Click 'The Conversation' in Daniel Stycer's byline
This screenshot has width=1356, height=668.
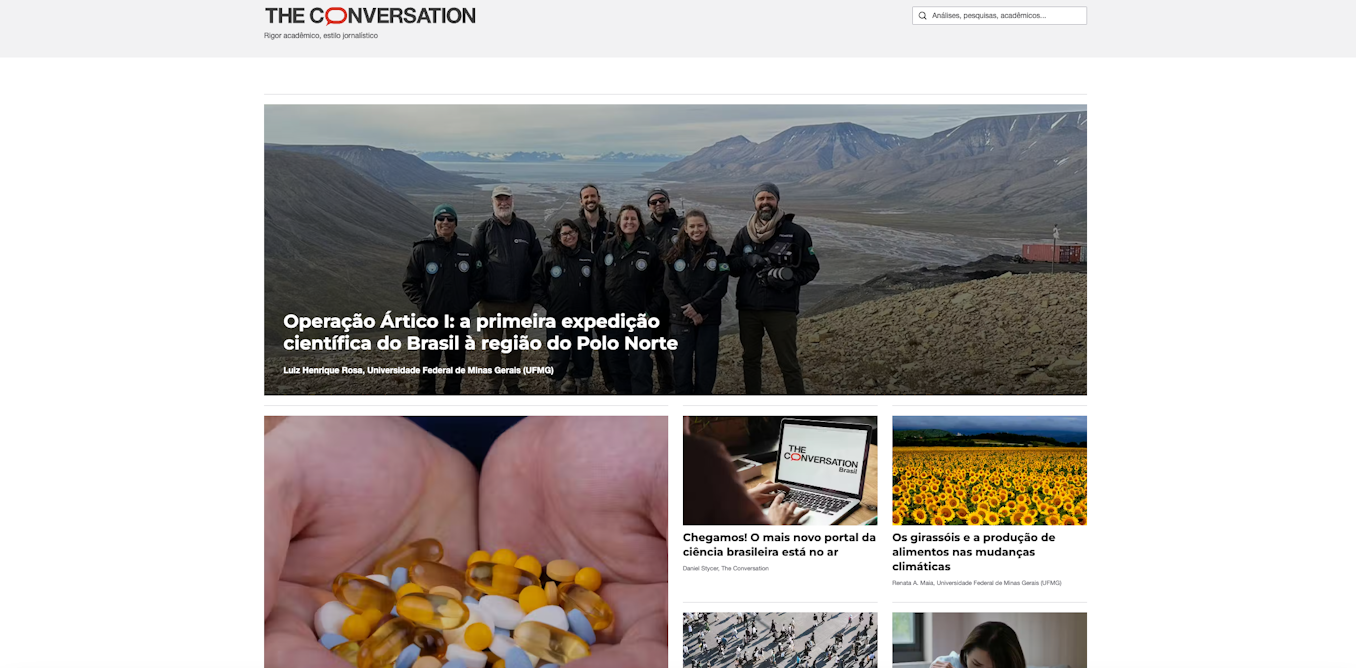745,568
